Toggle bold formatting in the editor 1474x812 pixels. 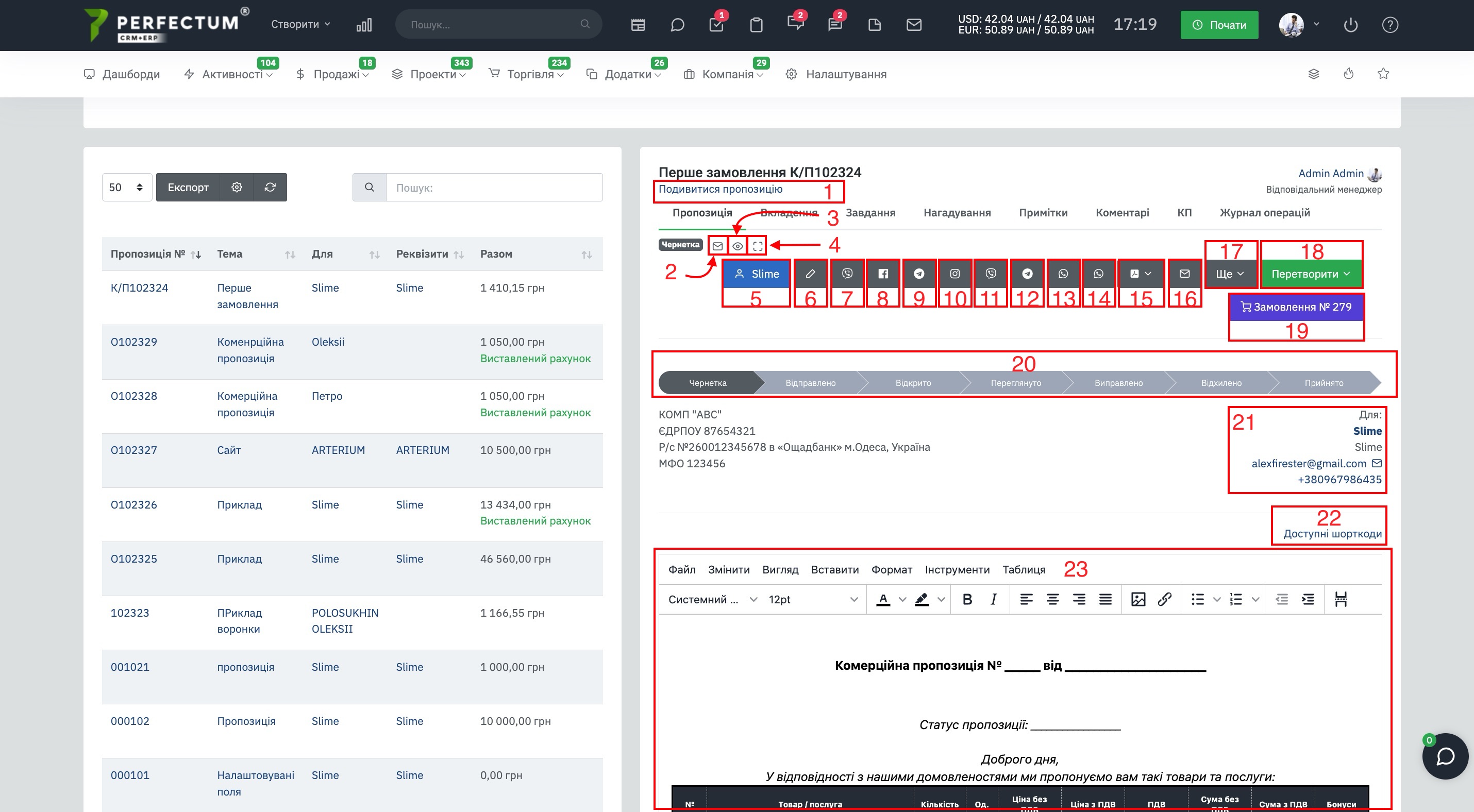pyautogui.click(x=967, y=599)
